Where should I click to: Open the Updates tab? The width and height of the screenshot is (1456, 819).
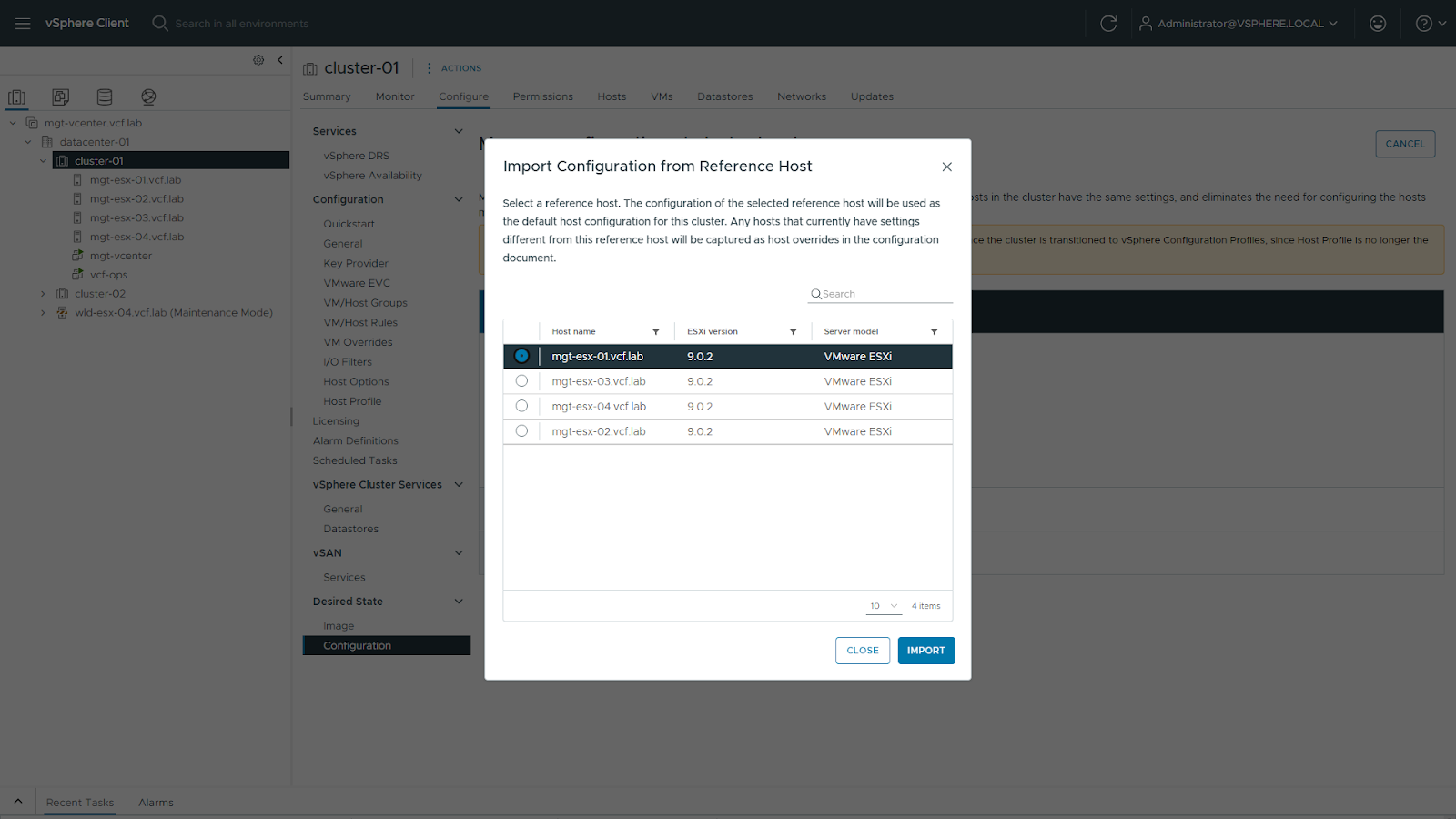click(x=872, y=96)
